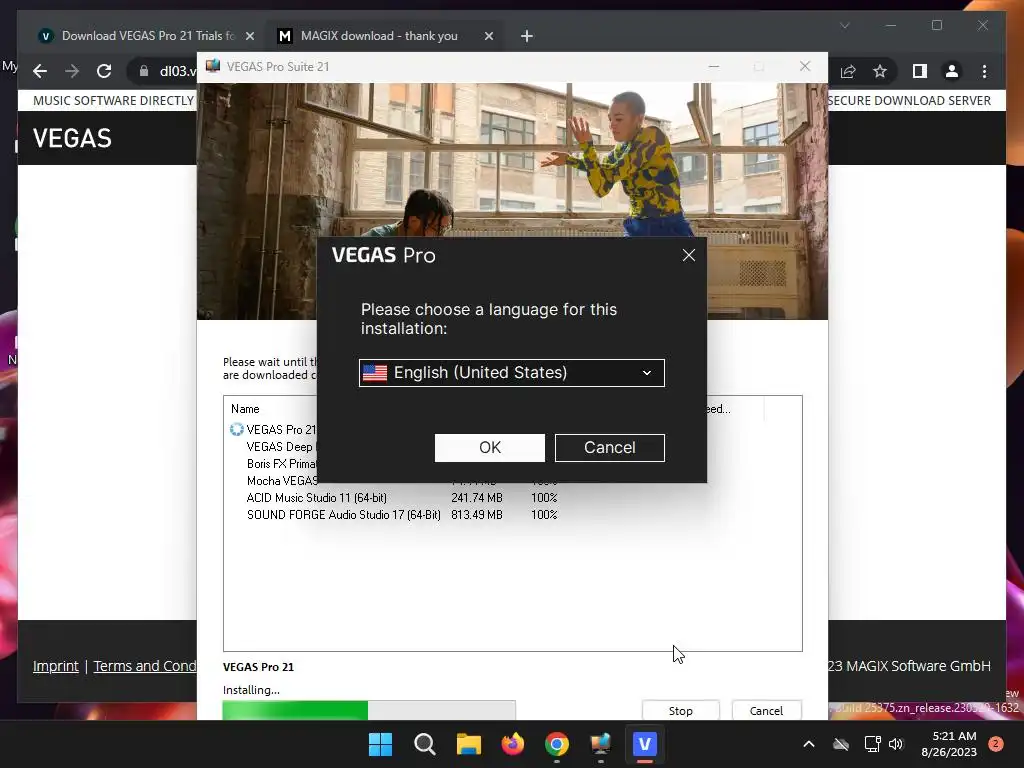Show hidden system tray icons
The image size is (1024, 768).
click(808, 744)
